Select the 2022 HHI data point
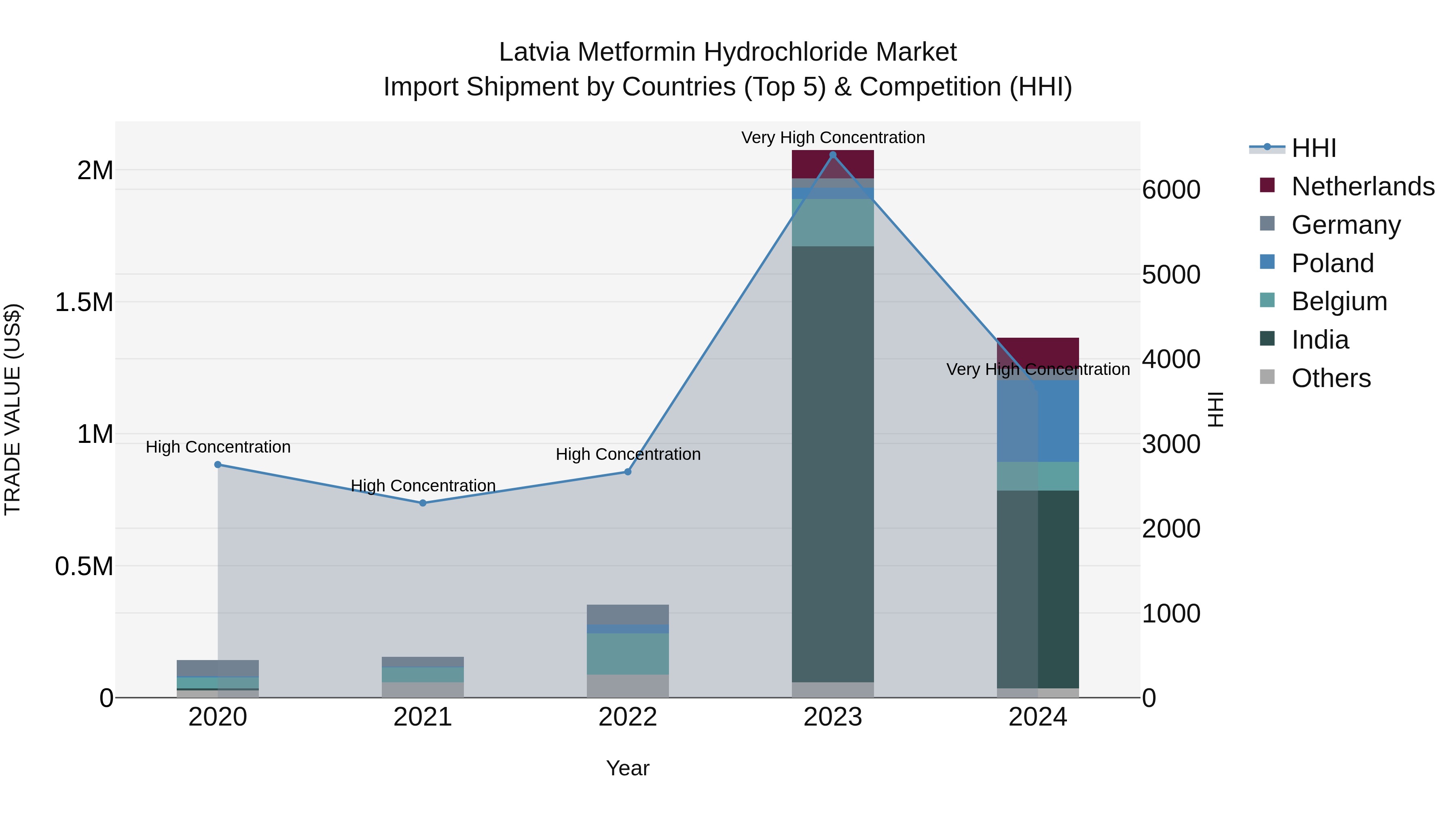Image resolution: width=1456 pixels, height=819 pixels. click(x=627, y=472)
